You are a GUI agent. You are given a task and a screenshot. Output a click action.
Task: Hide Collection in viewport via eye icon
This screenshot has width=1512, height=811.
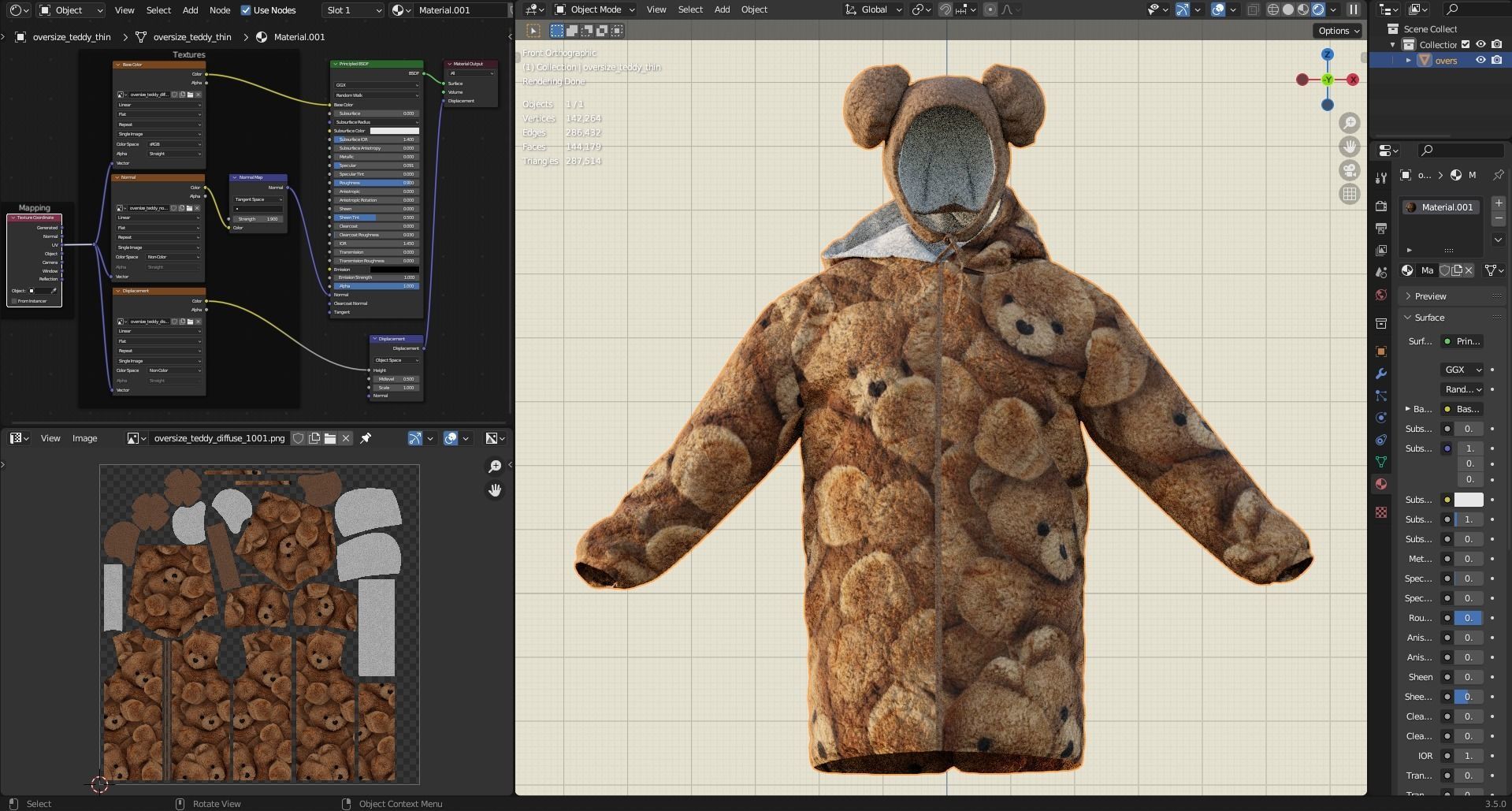click(x=1481, y=45)
